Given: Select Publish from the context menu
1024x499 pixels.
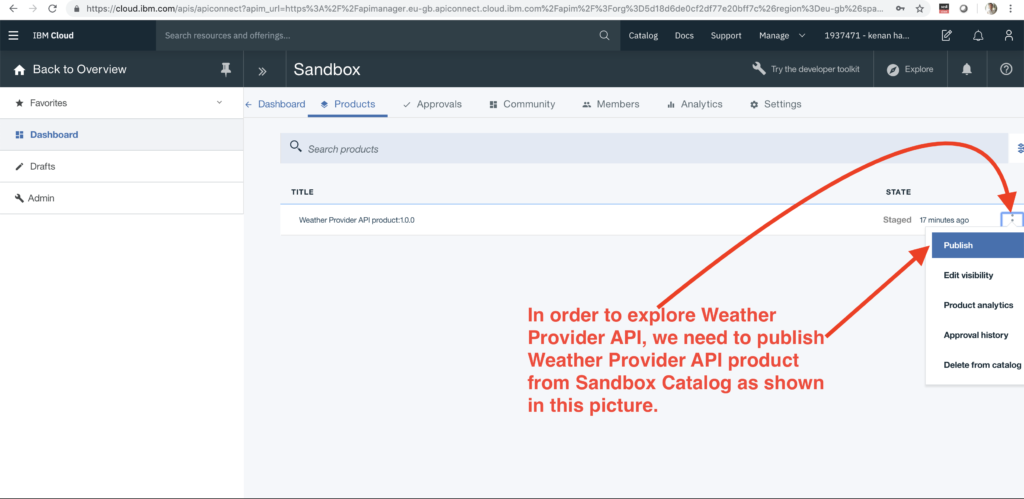Looking at the screenshot, I should tap(978, 245).
